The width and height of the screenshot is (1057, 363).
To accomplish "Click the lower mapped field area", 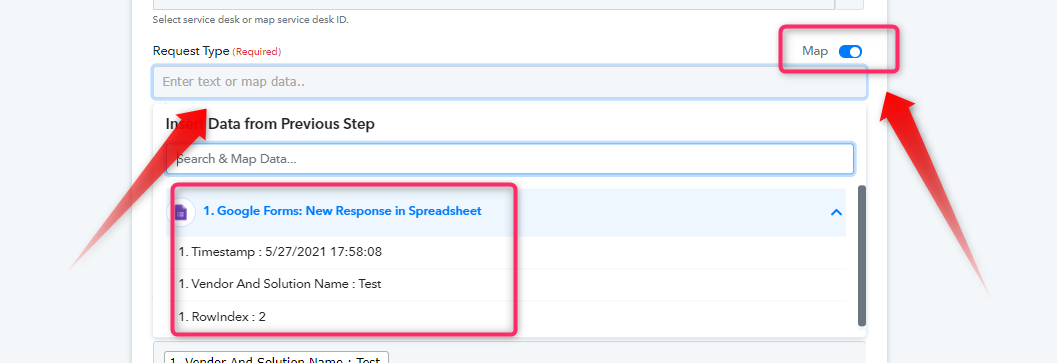I will click(x=510, y=352).
